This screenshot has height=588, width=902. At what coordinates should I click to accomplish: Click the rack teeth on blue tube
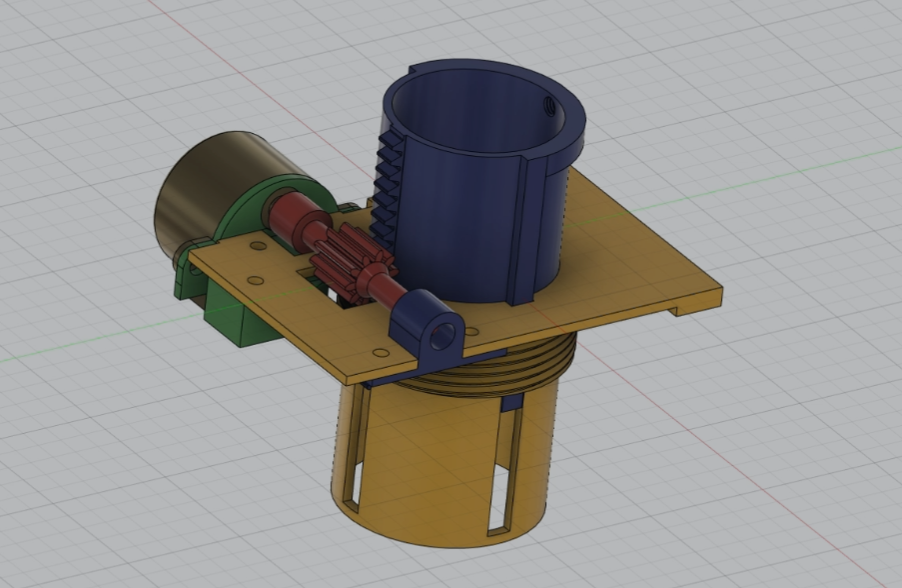(385, 195)
